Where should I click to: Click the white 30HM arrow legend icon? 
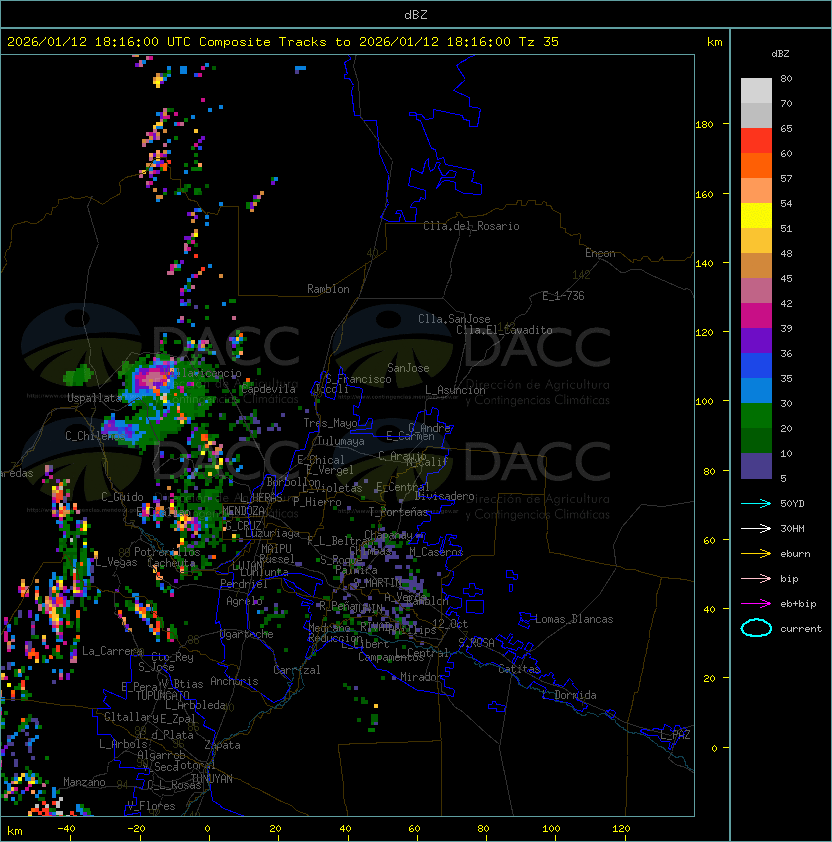(756, 528)
